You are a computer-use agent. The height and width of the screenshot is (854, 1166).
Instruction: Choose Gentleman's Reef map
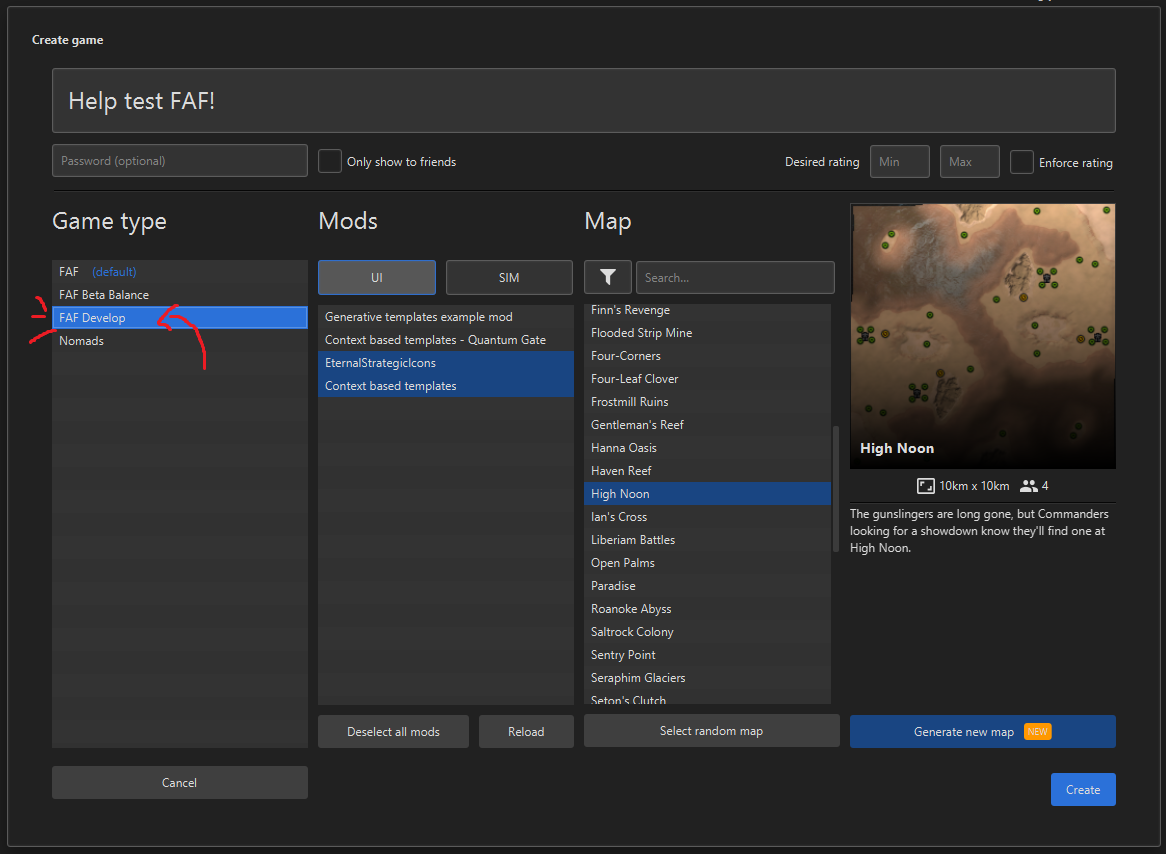click(x=707, y=425)
